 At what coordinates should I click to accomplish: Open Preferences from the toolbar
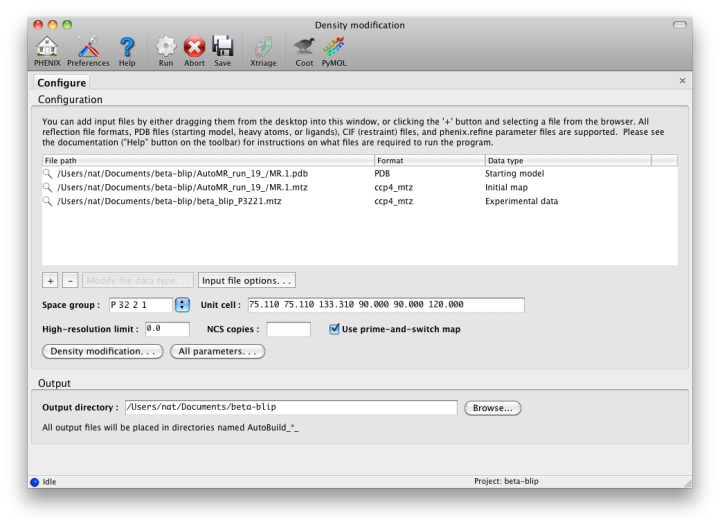[88, 47]
